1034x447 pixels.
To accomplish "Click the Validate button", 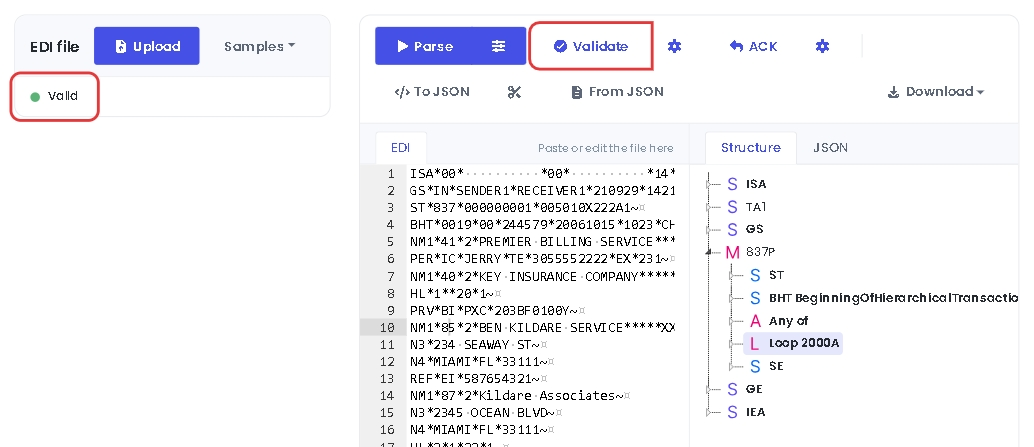I will 591,46.
